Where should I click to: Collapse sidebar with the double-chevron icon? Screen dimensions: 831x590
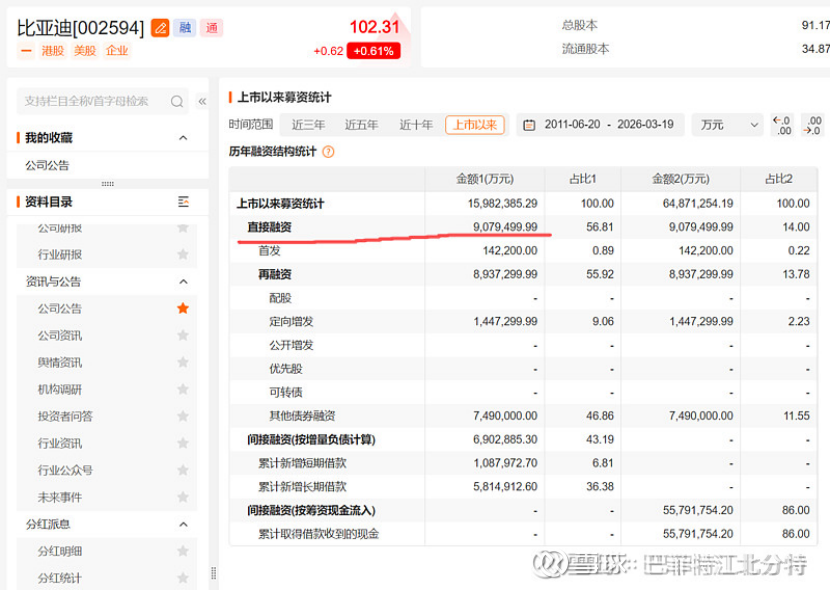202,101
